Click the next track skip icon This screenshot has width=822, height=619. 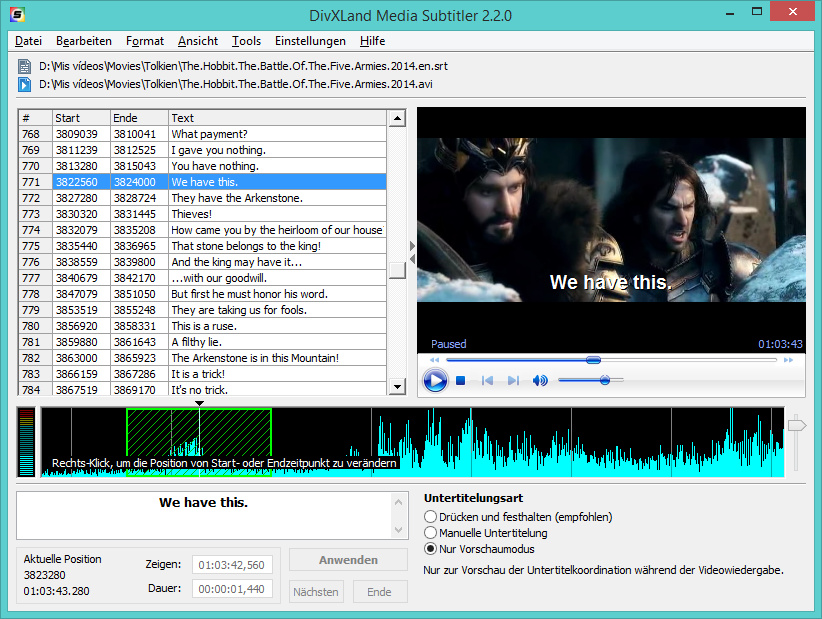(513, 381)
